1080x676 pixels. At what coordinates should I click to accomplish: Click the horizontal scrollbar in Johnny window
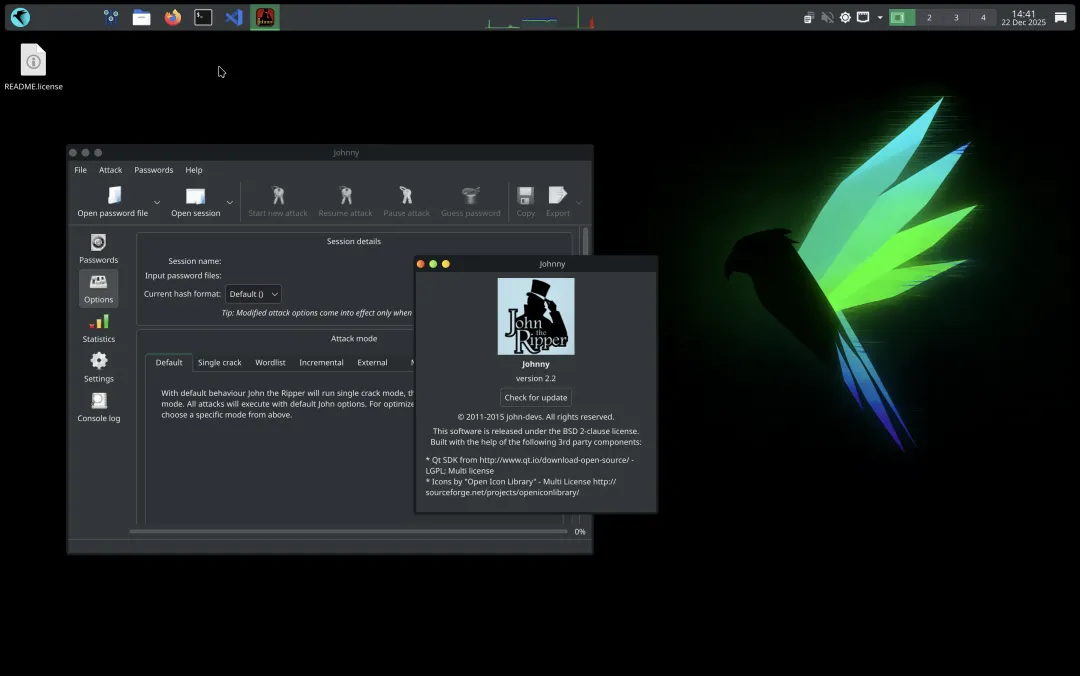coord(348,532)
